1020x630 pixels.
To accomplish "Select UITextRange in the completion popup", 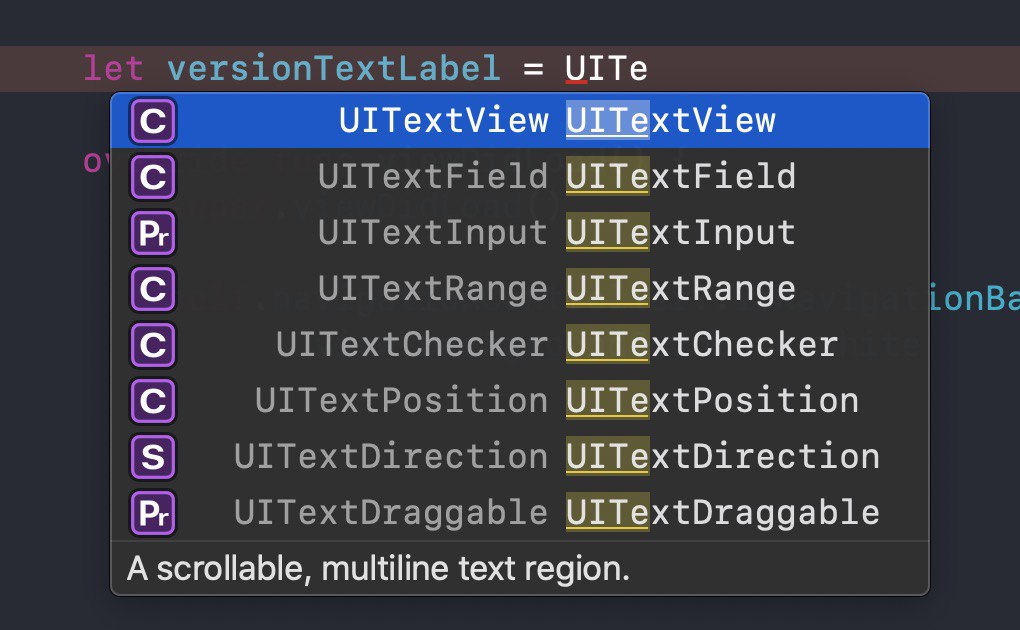I will click(x=520, y=289).
